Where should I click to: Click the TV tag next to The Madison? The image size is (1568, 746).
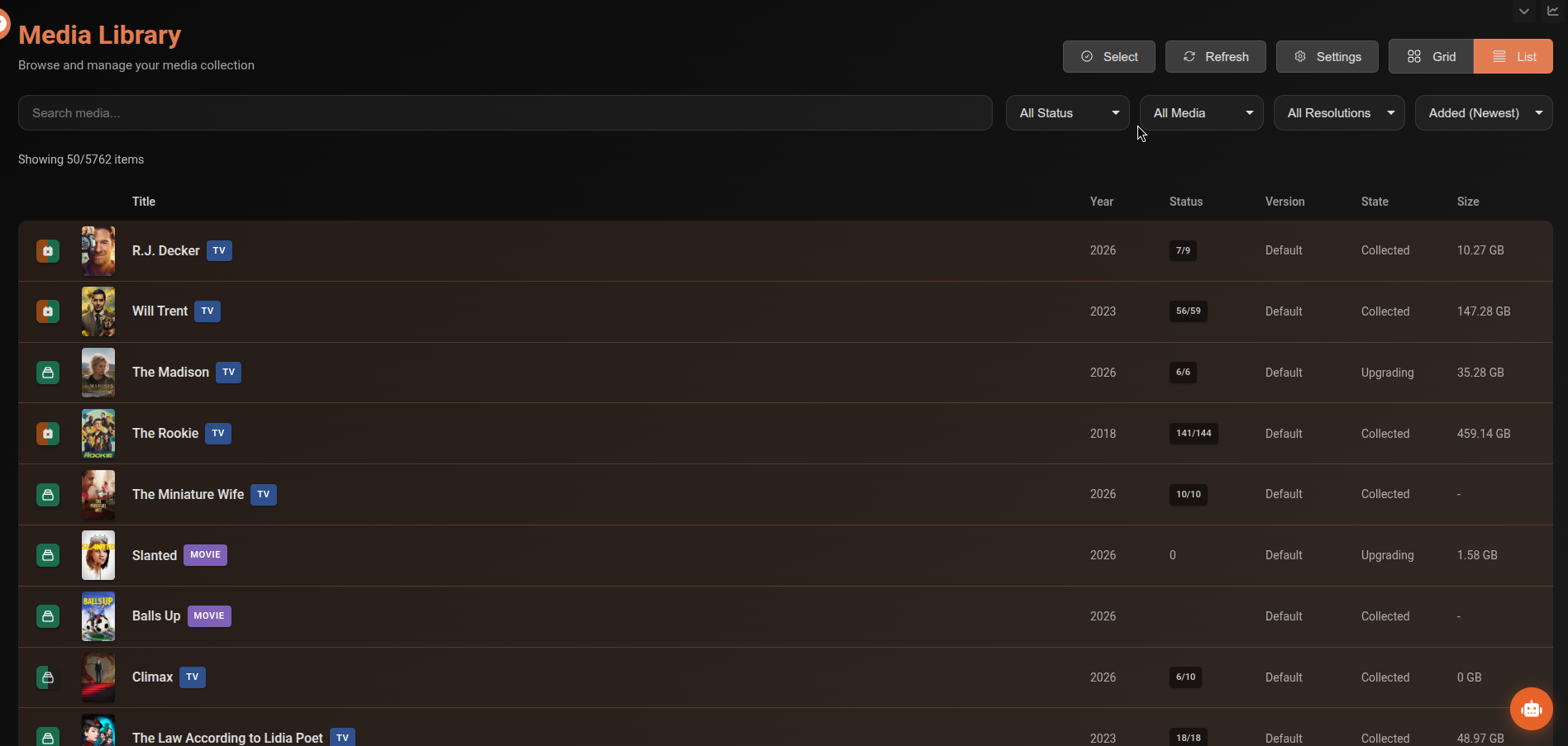pos(229,373)
